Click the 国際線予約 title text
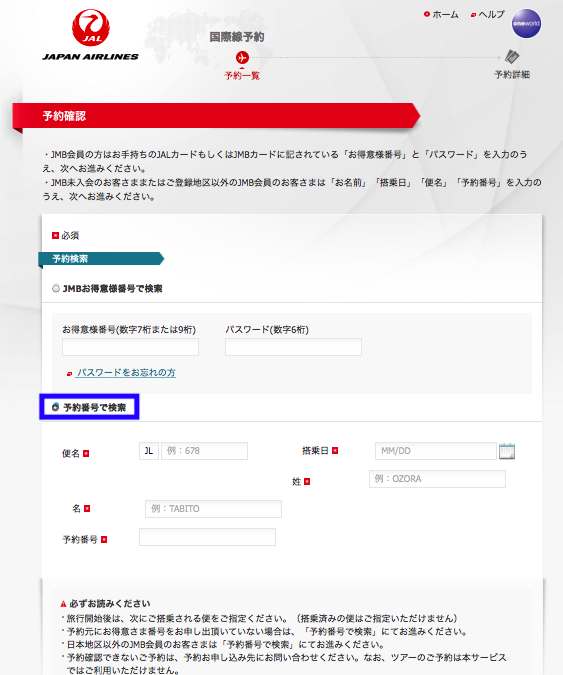The width and height of the screenshot is (563, 675). coord(237,37)
